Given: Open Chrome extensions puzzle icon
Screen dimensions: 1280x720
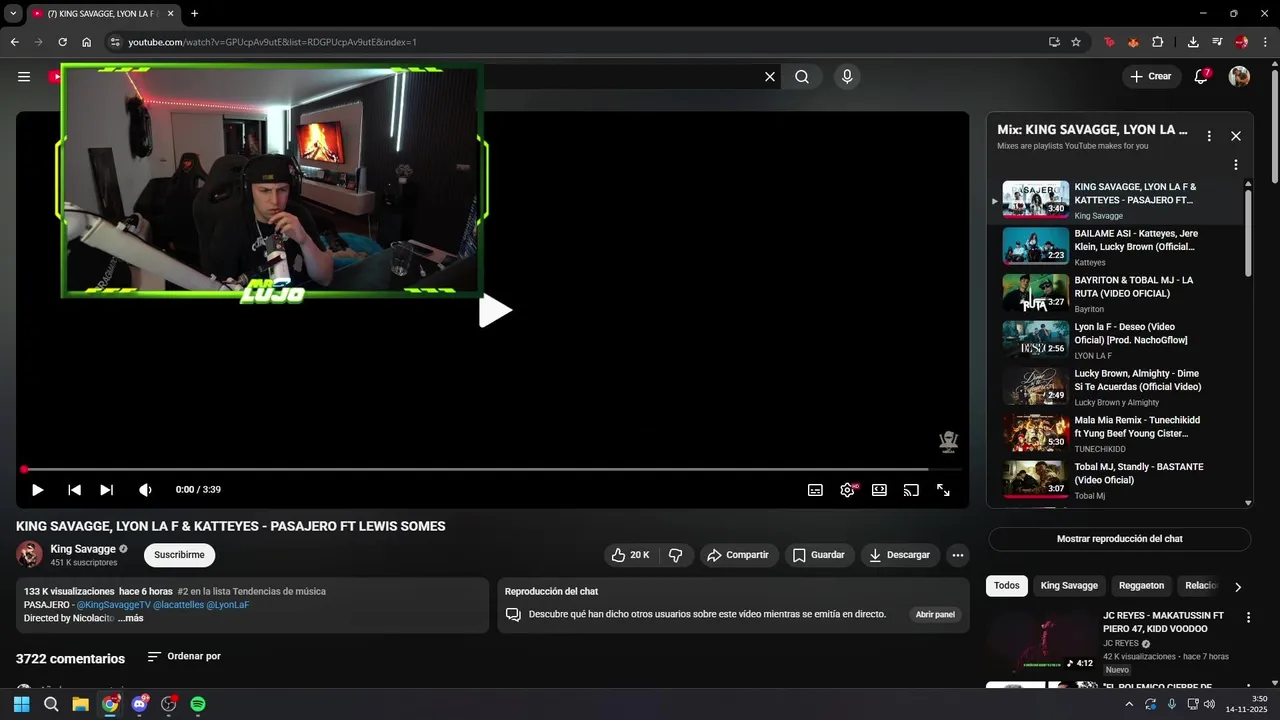Looking at the screenshot, I should (x=1158, y=42).
